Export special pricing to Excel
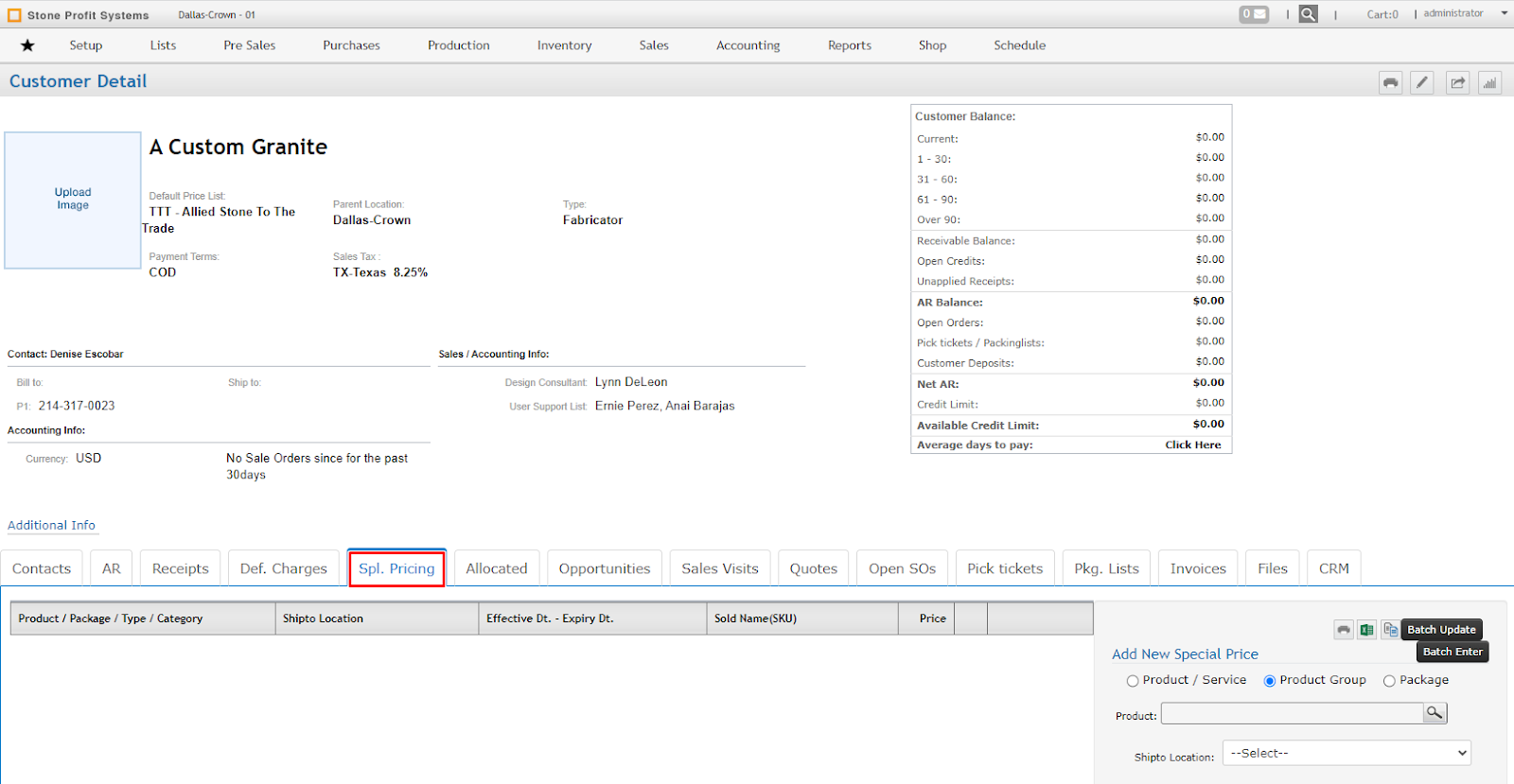 1366,630
